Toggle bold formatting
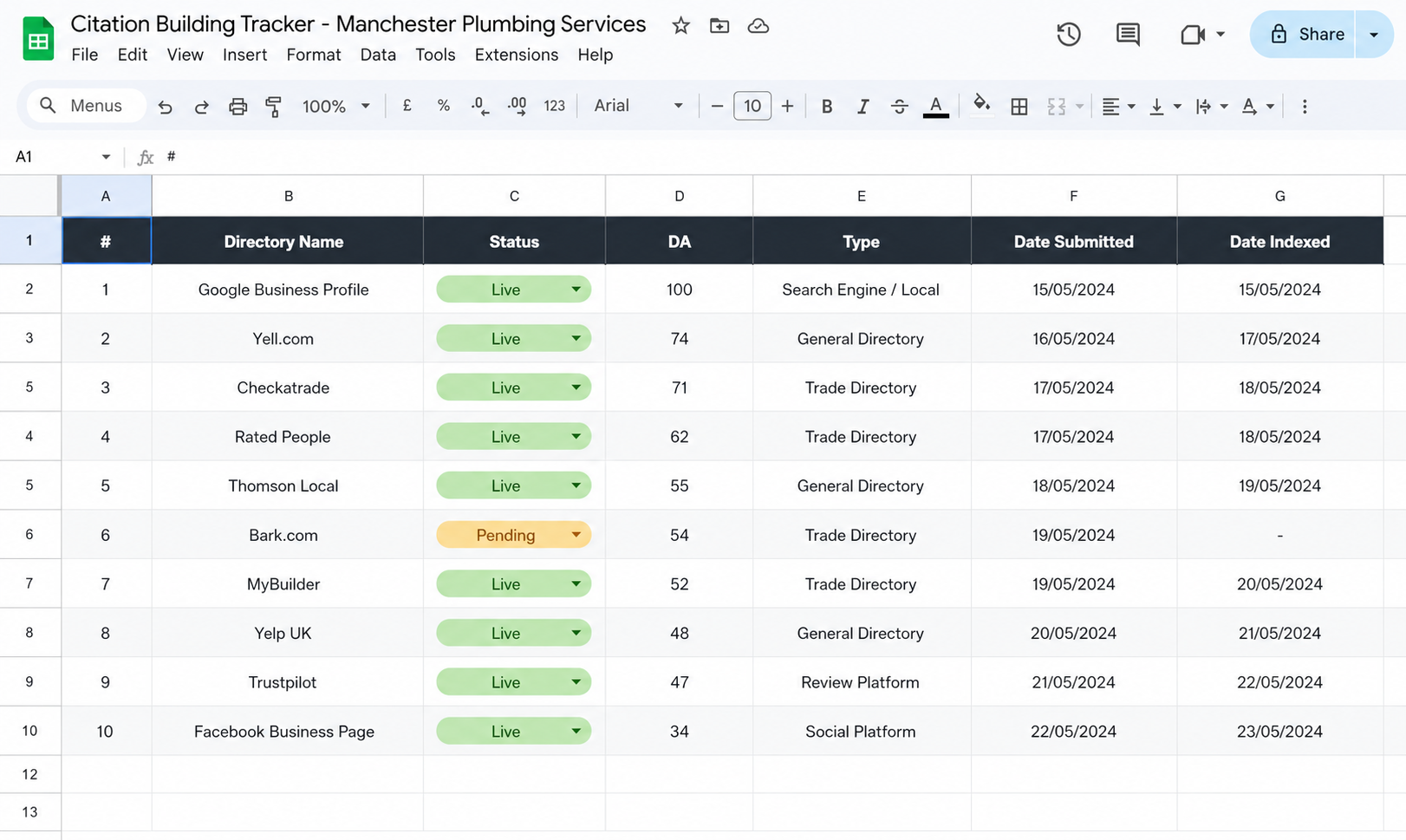This screenshot has height=840, width=1406. point(827,106)
